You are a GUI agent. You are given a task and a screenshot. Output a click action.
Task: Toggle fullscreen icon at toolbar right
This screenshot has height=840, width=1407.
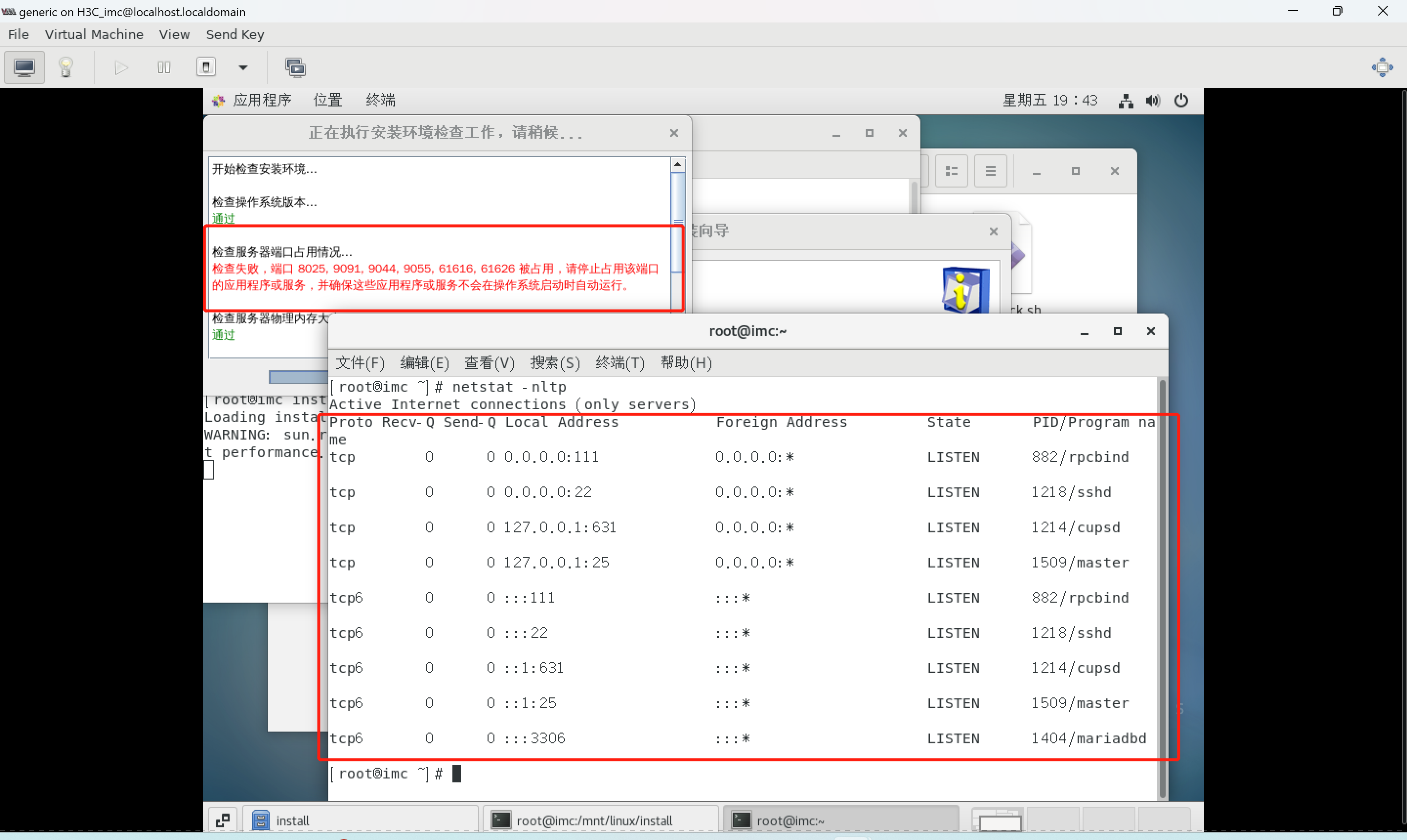1382,67
